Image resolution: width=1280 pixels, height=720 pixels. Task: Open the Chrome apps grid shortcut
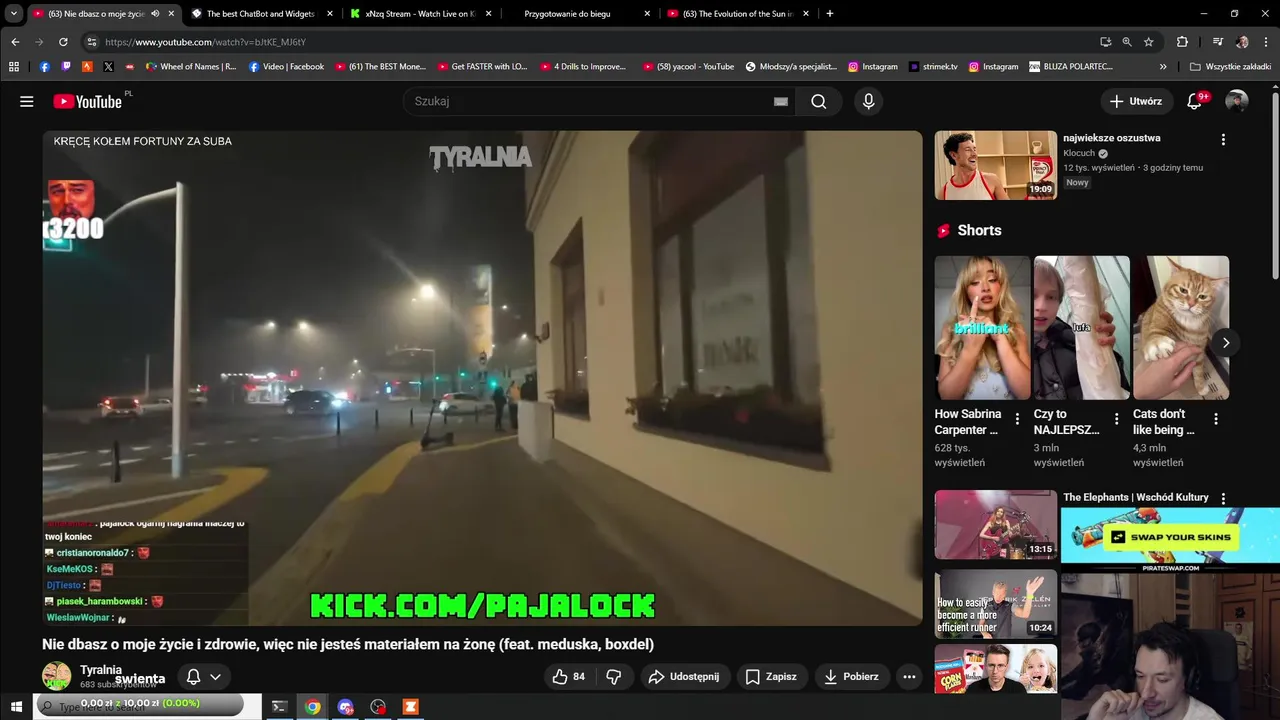pos(14,67)
